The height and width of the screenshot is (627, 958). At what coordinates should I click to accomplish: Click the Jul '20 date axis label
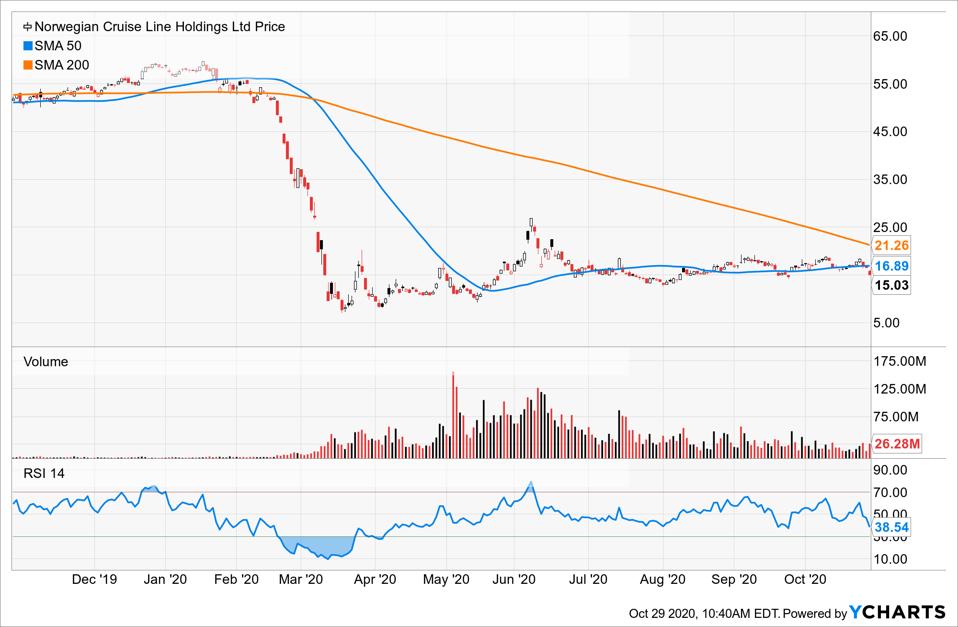(588, 579)
